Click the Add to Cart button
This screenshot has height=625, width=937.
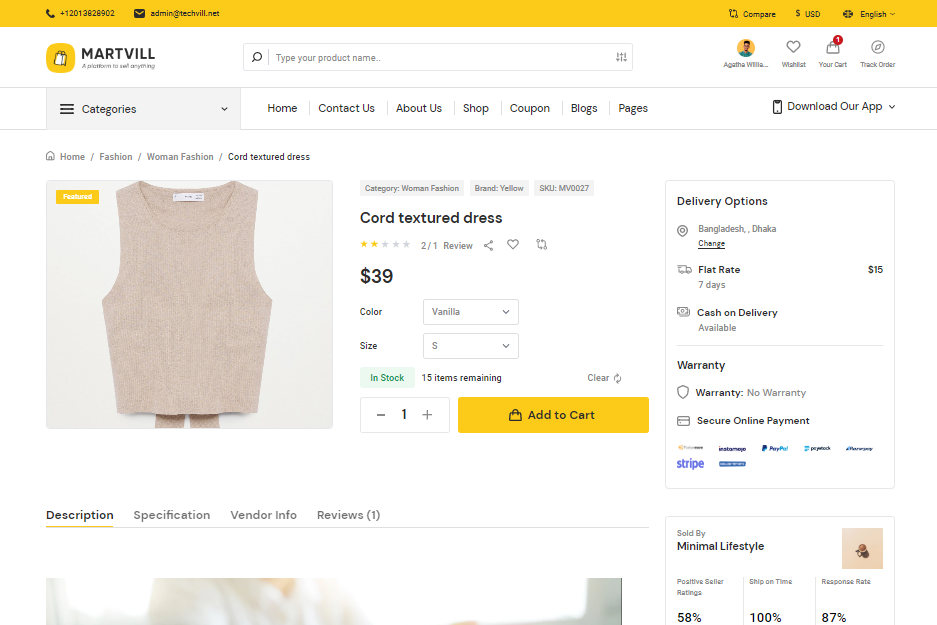coord(553,415)
